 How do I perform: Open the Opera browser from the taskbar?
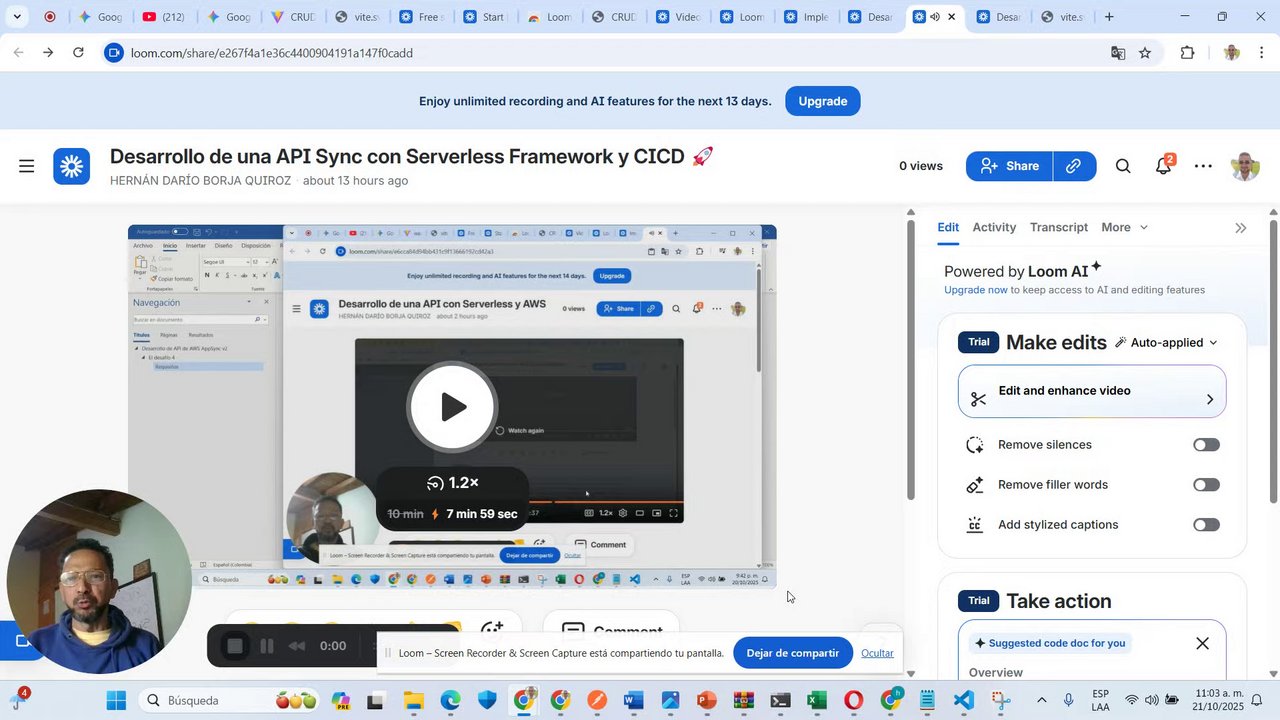pyautogui.click(x=854, y=700)
